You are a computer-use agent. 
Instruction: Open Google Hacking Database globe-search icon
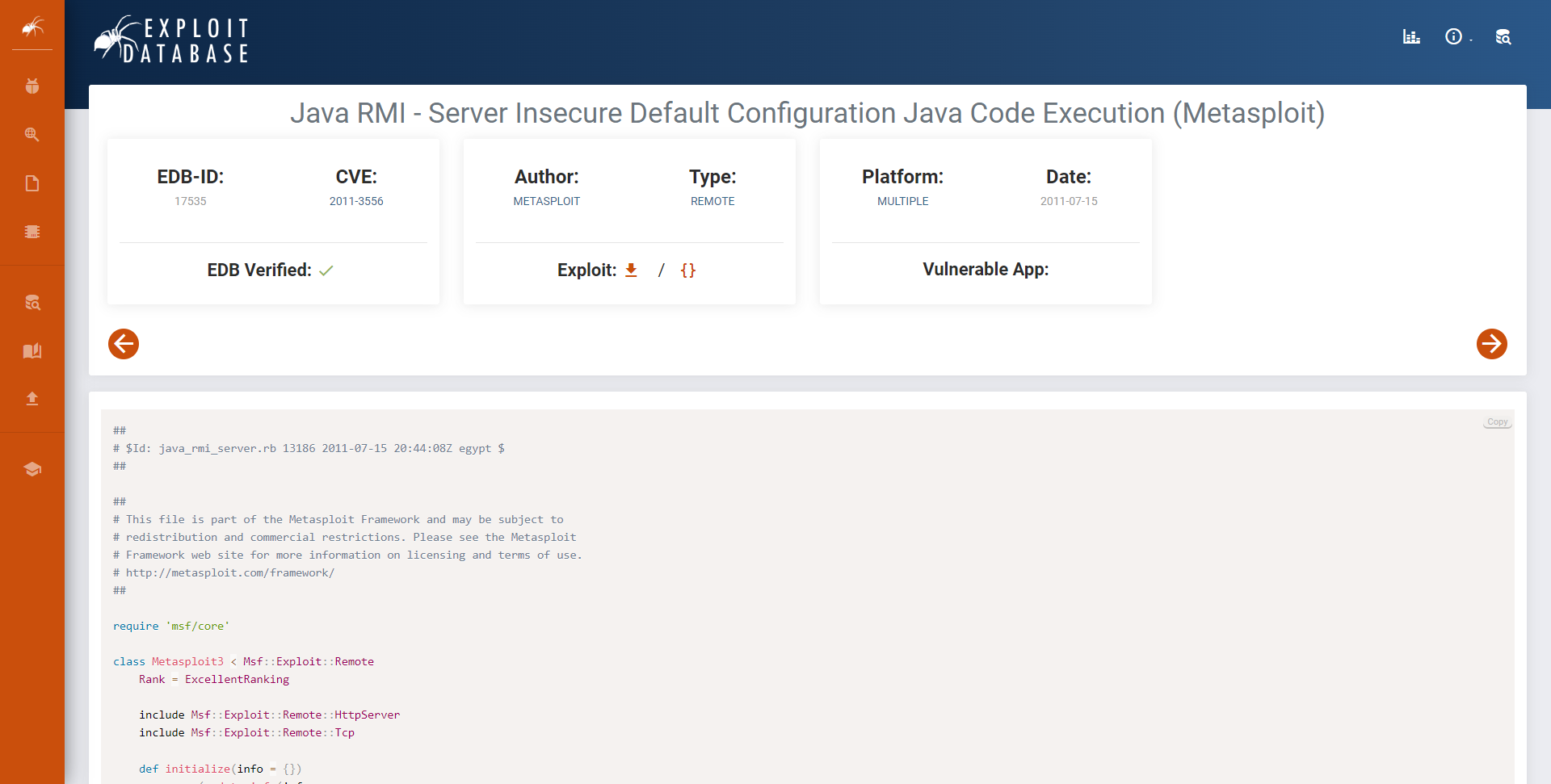click(x=32, y=135)
